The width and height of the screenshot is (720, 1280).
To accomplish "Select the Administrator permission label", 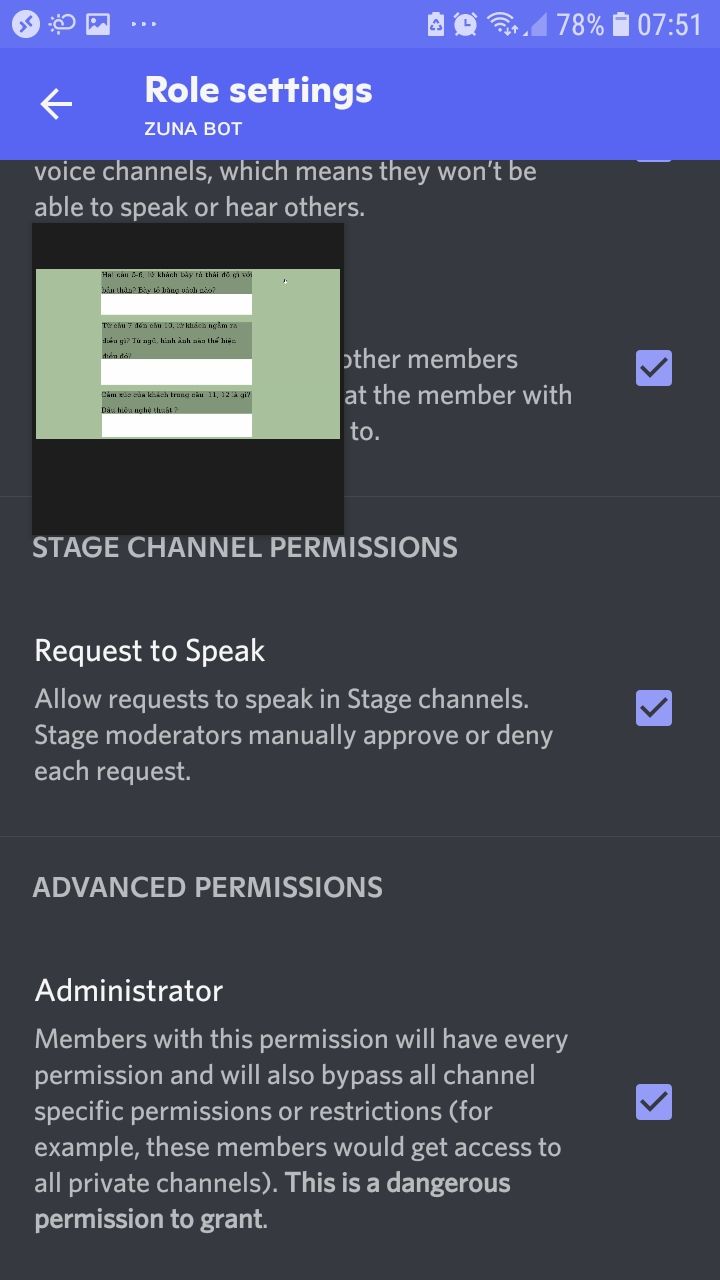I will point(129,991).
